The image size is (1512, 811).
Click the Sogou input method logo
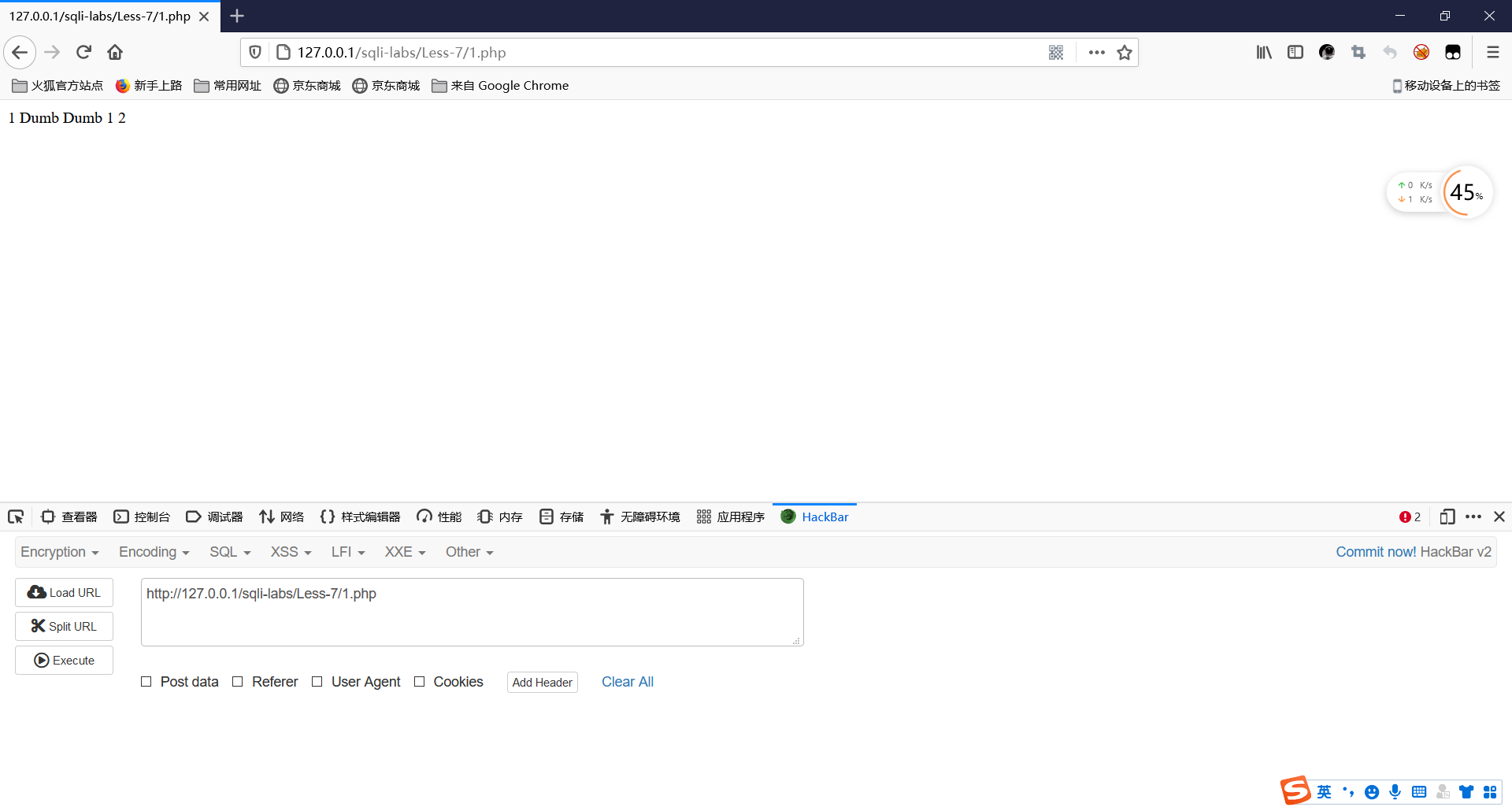tap(1295, 791)
